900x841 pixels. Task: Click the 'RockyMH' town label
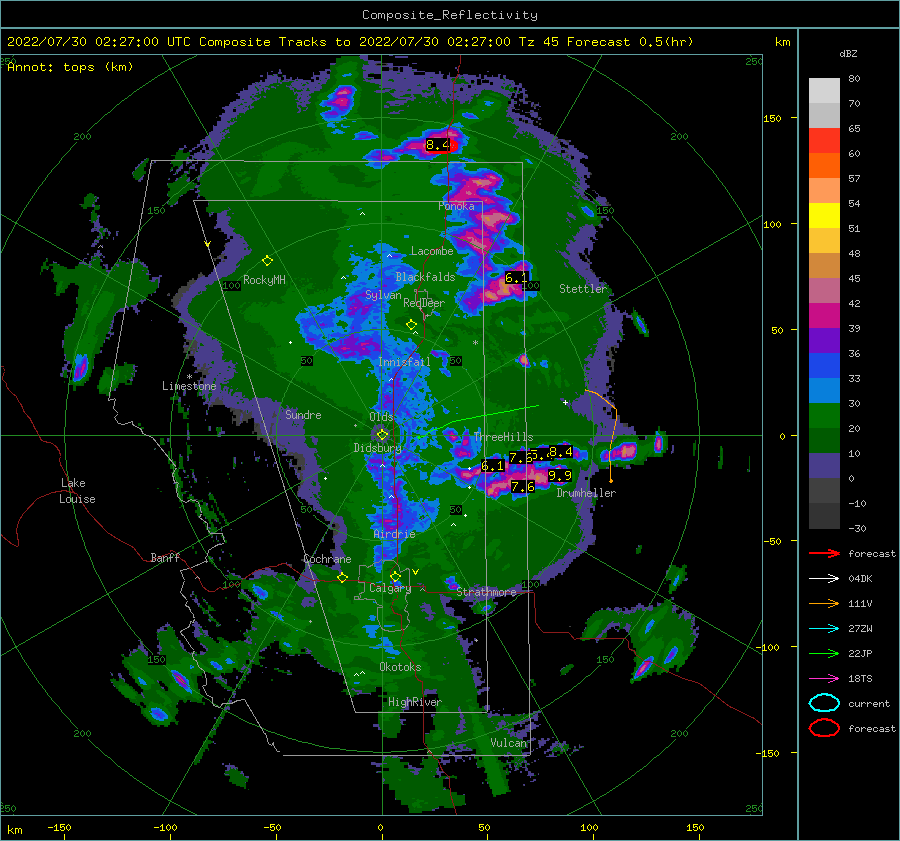tap(264, 280)
